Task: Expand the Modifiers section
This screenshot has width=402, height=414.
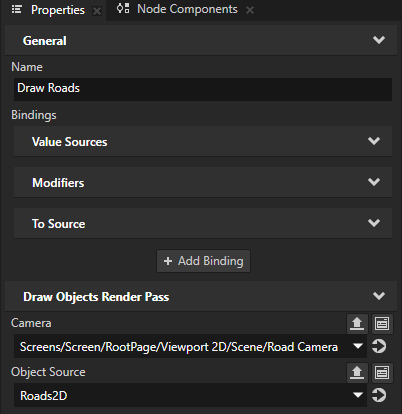Action: tap(374, 182)
